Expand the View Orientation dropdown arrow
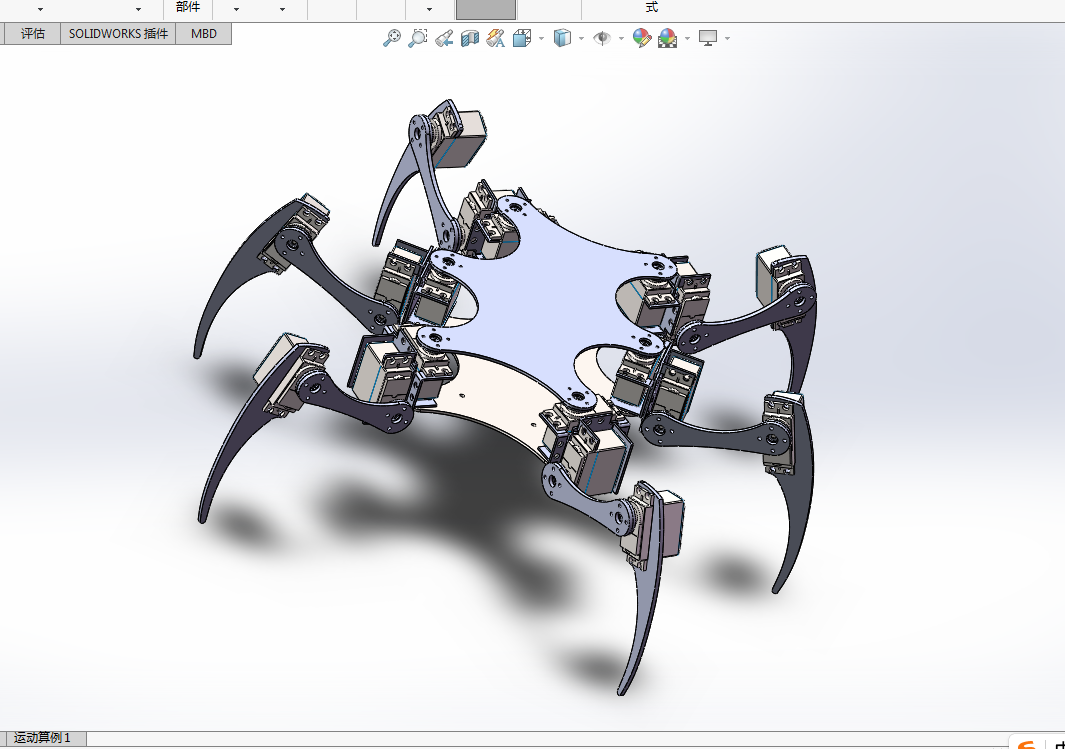1065x749 pixels. tap(541, 39)
